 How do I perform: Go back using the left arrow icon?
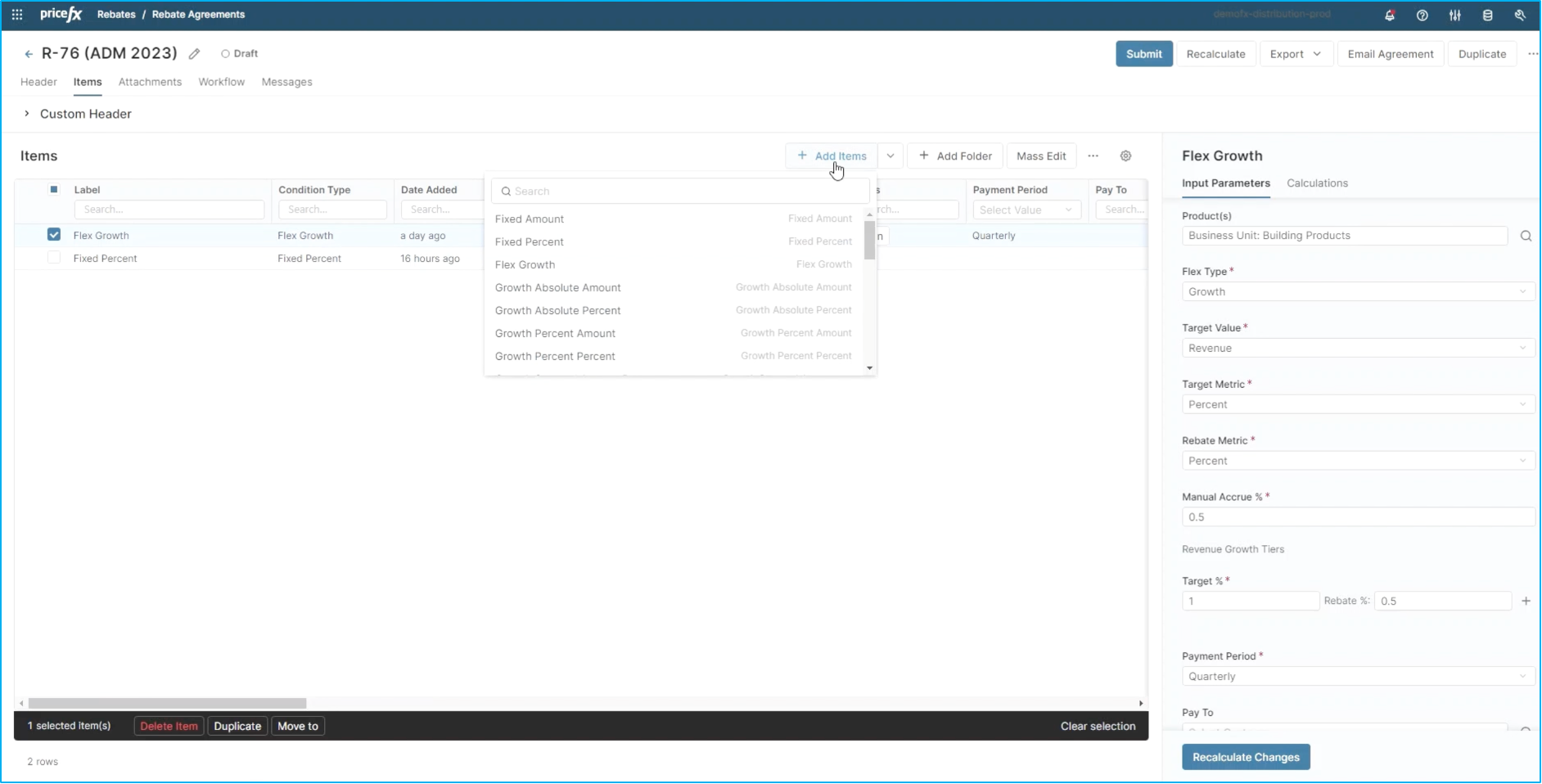click(29, 54)
